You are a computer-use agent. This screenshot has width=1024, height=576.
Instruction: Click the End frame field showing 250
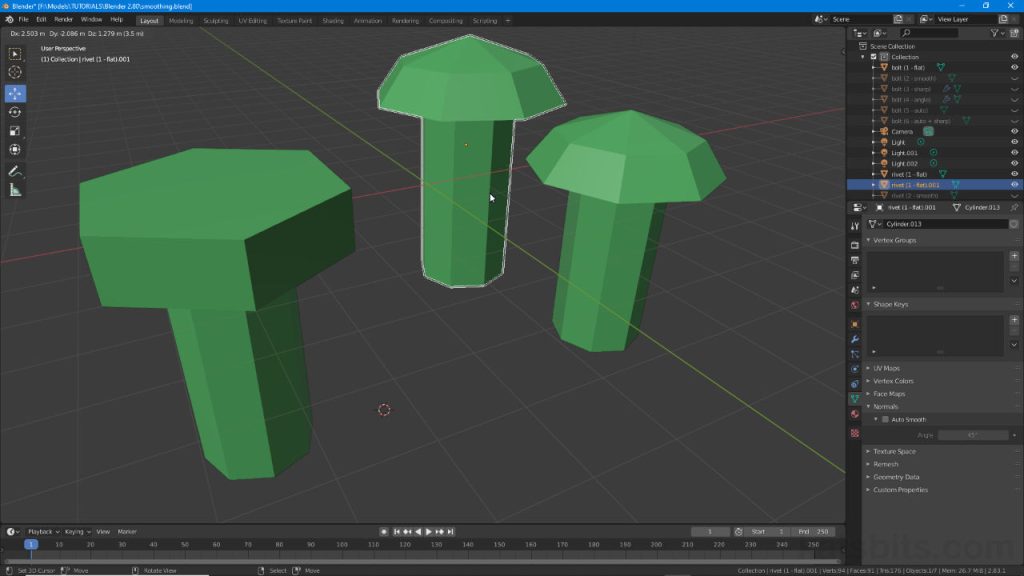pos(812,531)
